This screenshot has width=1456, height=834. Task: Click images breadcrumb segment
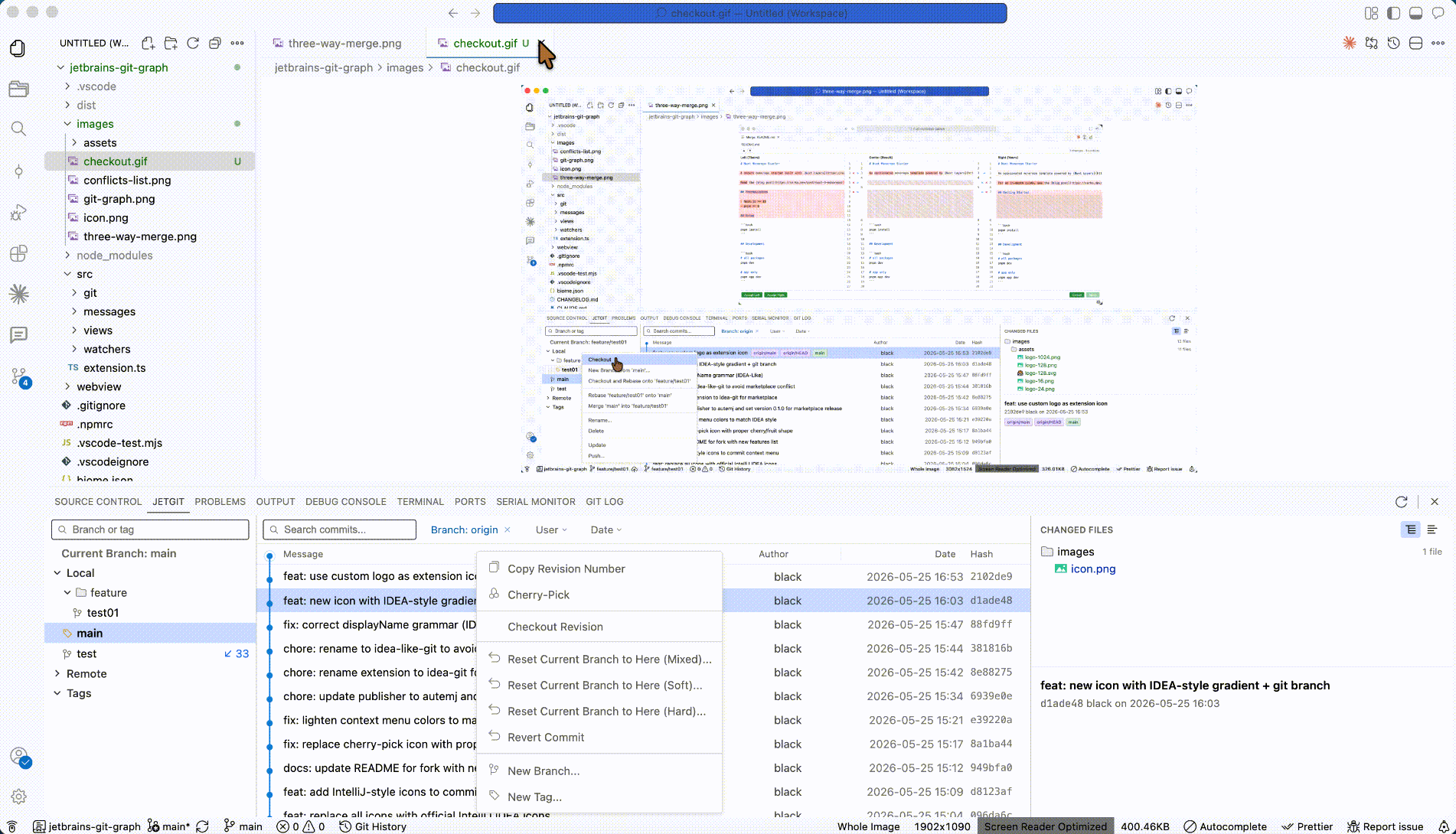pos(405,67)
